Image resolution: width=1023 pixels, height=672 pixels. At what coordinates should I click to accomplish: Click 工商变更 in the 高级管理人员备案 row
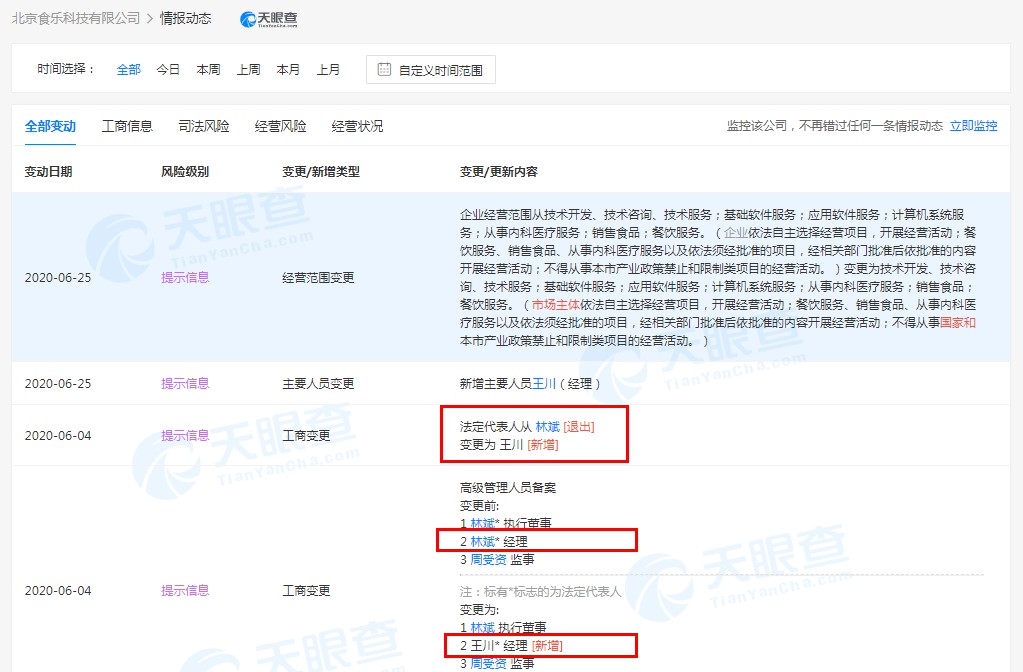point(306,590)
